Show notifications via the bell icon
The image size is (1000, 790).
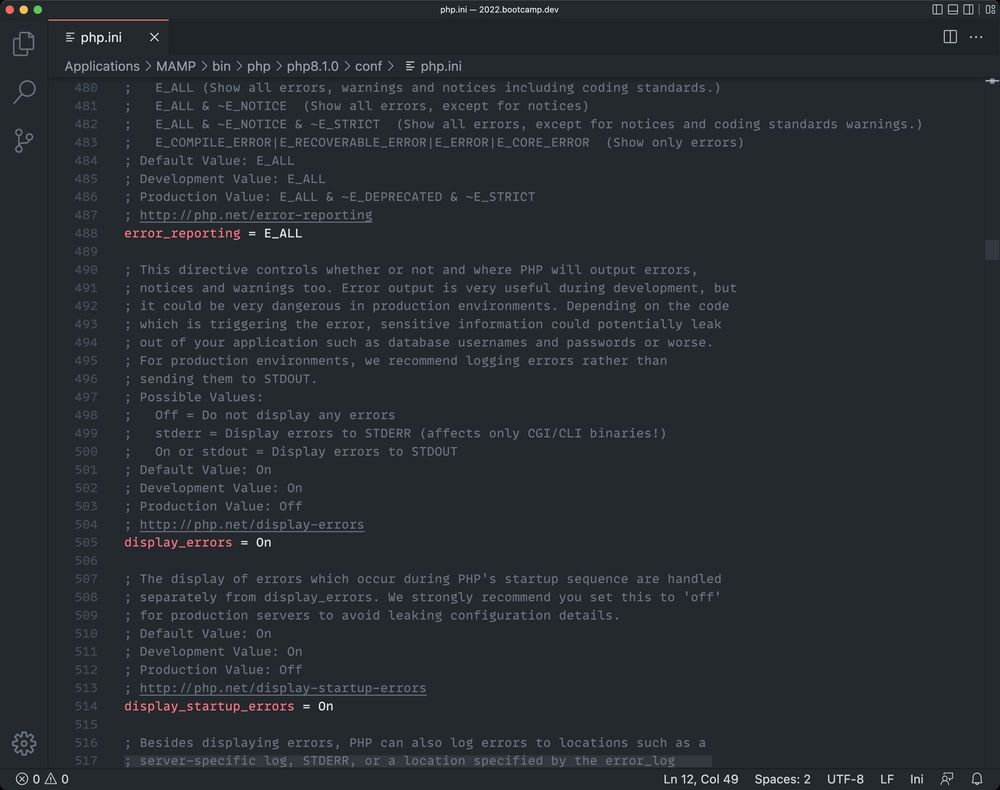pyautogui.click(x=977, y=778)
